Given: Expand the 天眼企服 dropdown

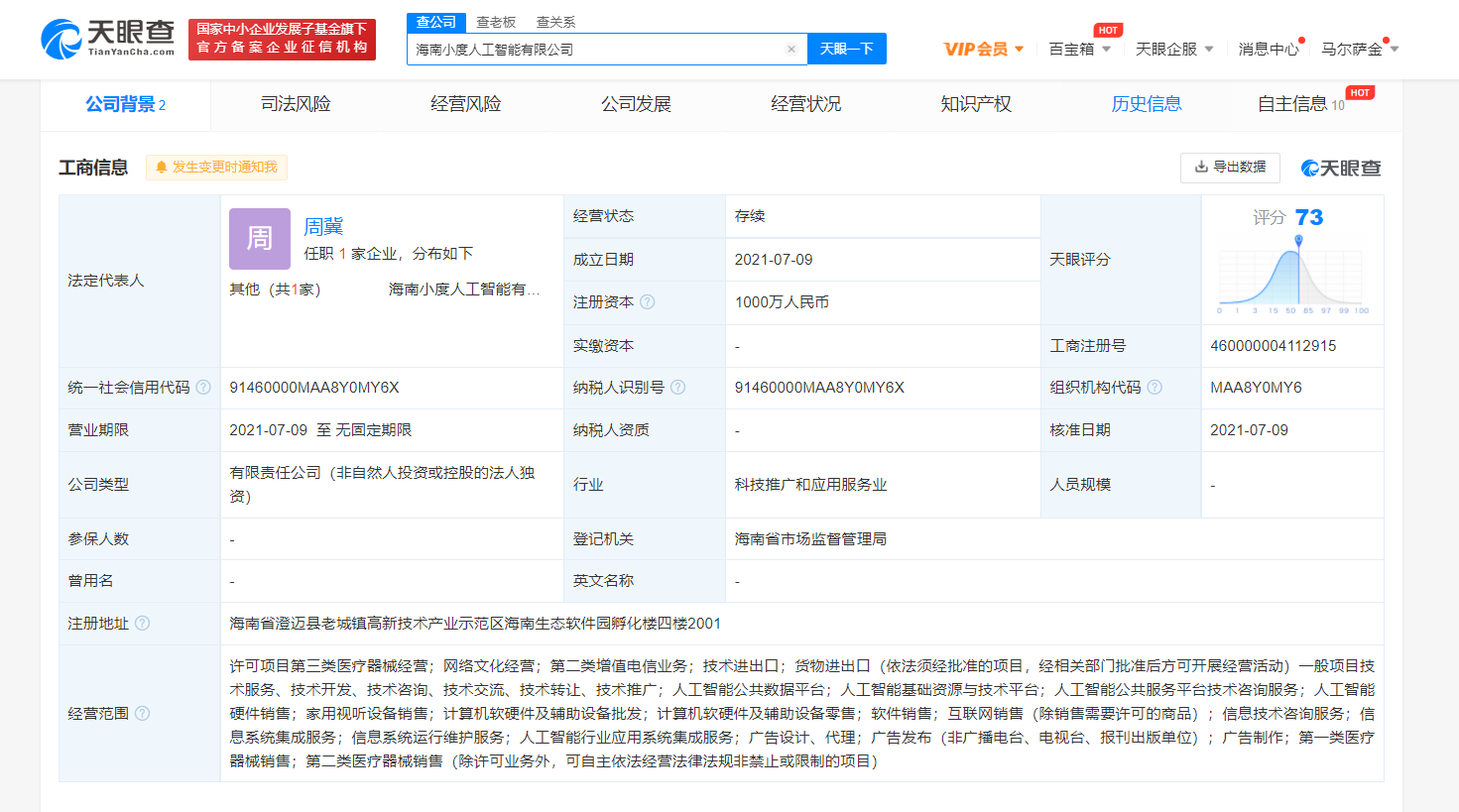Looking at the screenshot, I should [x=1174, y=50].
